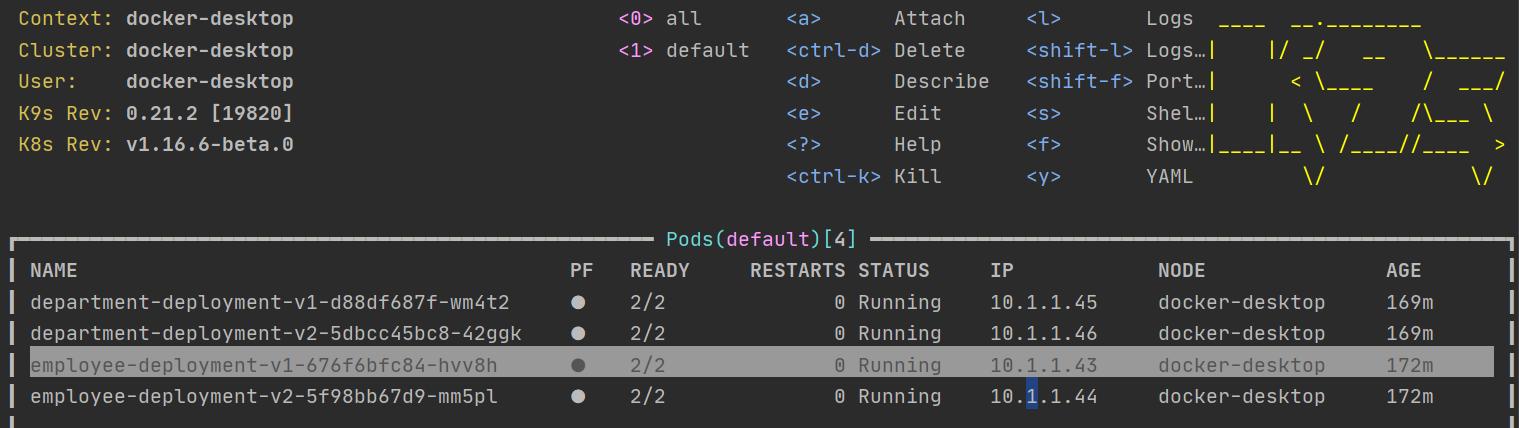Click the Delete command hint
The height and width of the screenshot is (428, 1519).
pyautogui.click(x=929, y=50)
